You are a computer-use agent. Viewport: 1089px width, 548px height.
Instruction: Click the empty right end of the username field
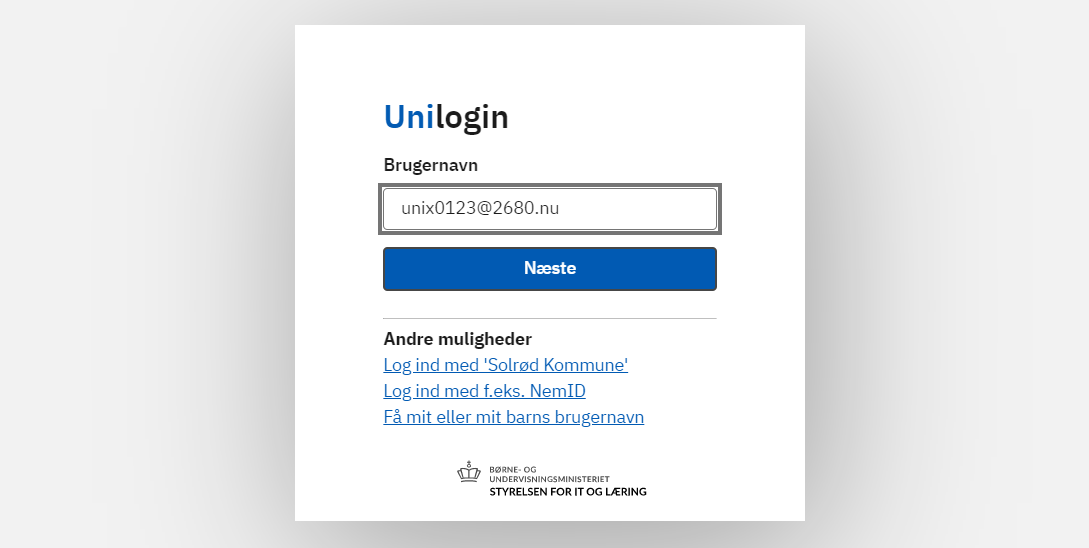(x=670, y=209)
